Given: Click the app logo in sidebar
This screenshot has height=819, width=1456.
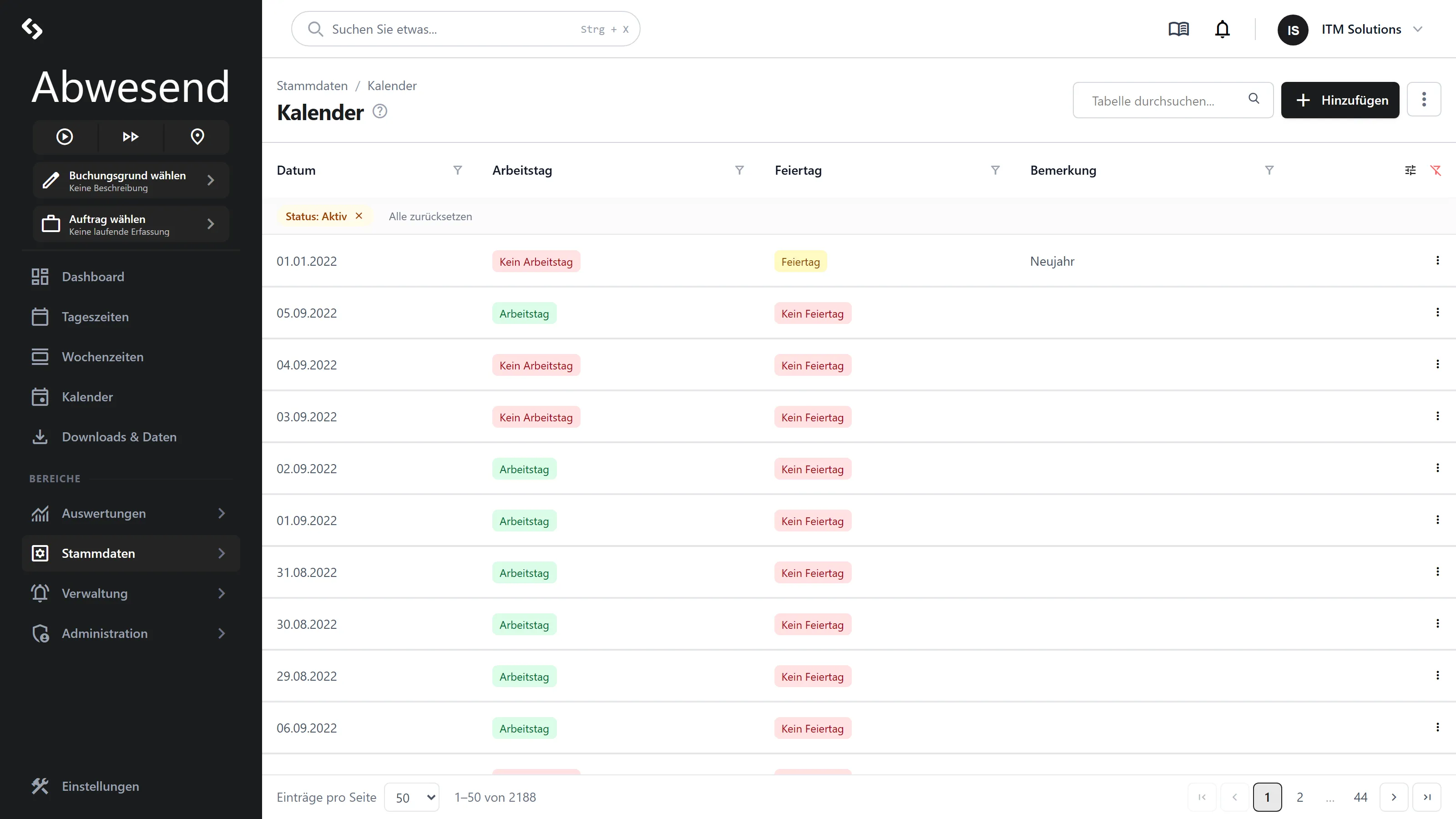Looking at the screenshot, I should (32, 29).
